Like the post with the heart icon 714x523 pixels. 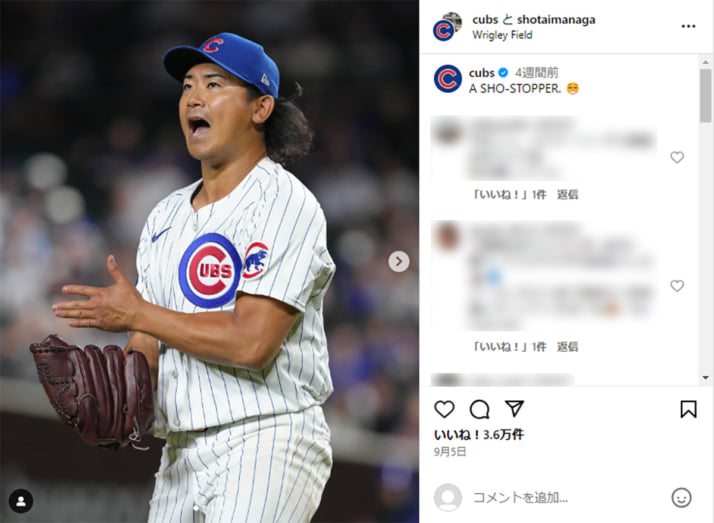444,409
